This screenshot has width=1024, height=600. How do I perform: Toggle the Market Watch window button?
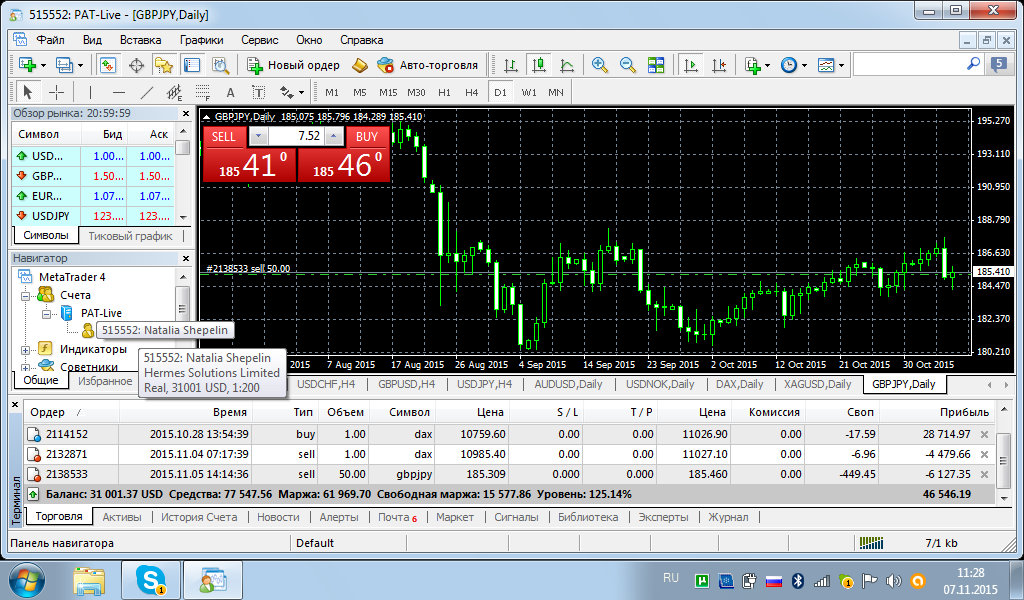(107, 65)
